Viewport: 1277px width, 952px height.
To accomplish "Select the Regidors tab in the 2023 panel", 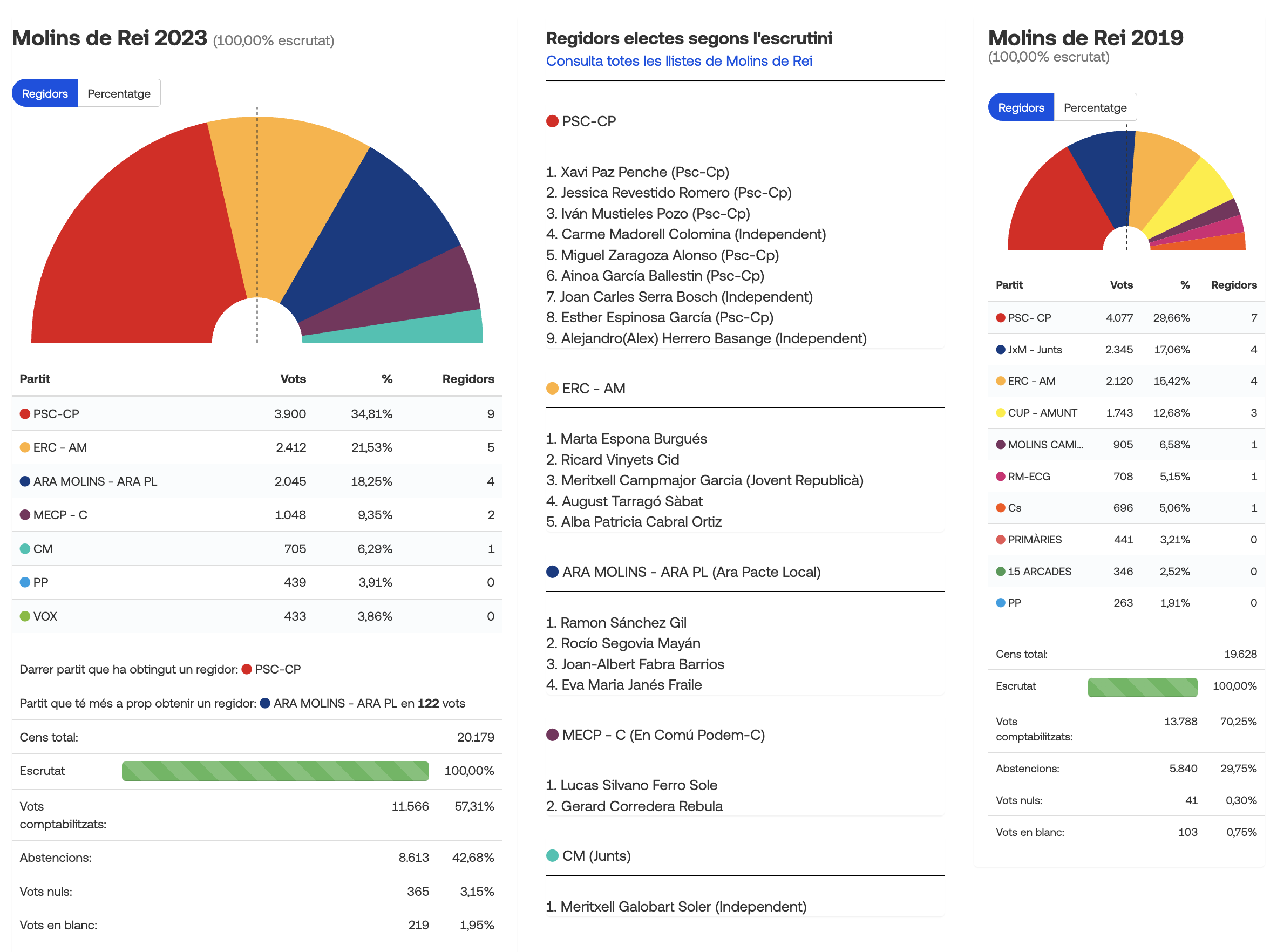I will point(45,93).
